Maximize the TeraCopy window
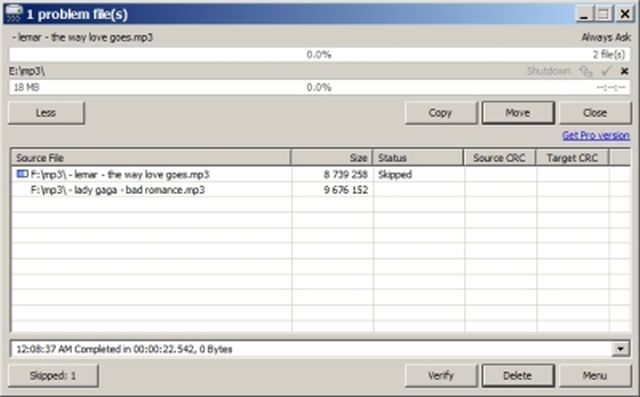 [x=603, y=14]
